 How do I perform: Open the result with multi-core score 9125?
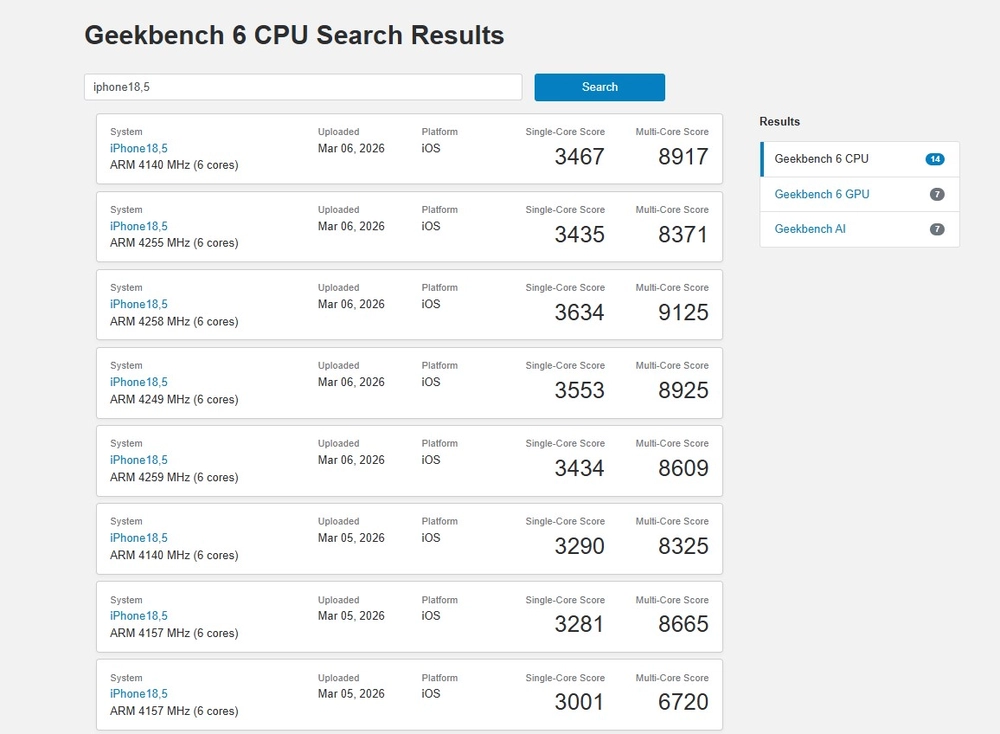[x=138, y=304]
